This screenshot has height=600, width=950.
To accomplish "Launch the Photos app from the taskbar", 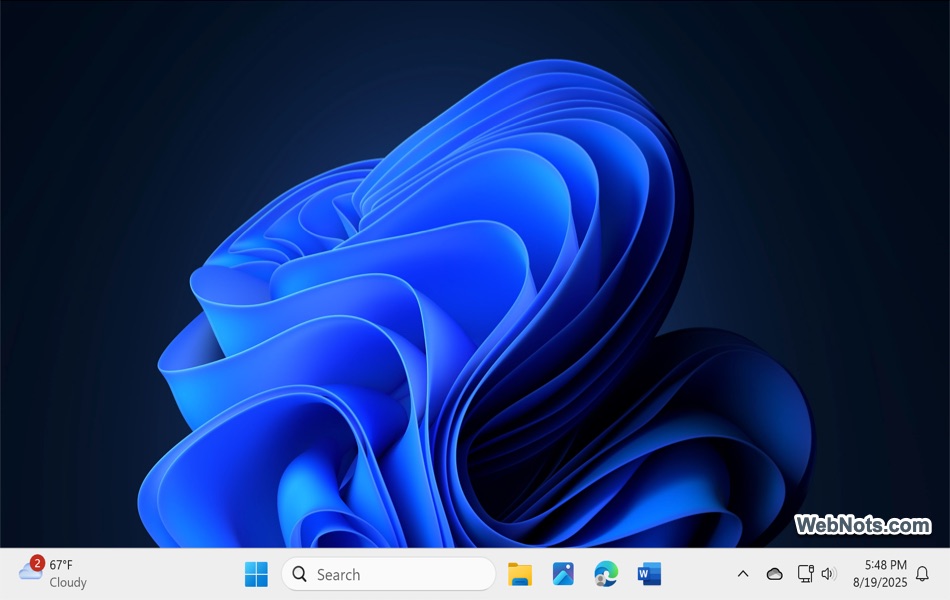I will (563, 574).
